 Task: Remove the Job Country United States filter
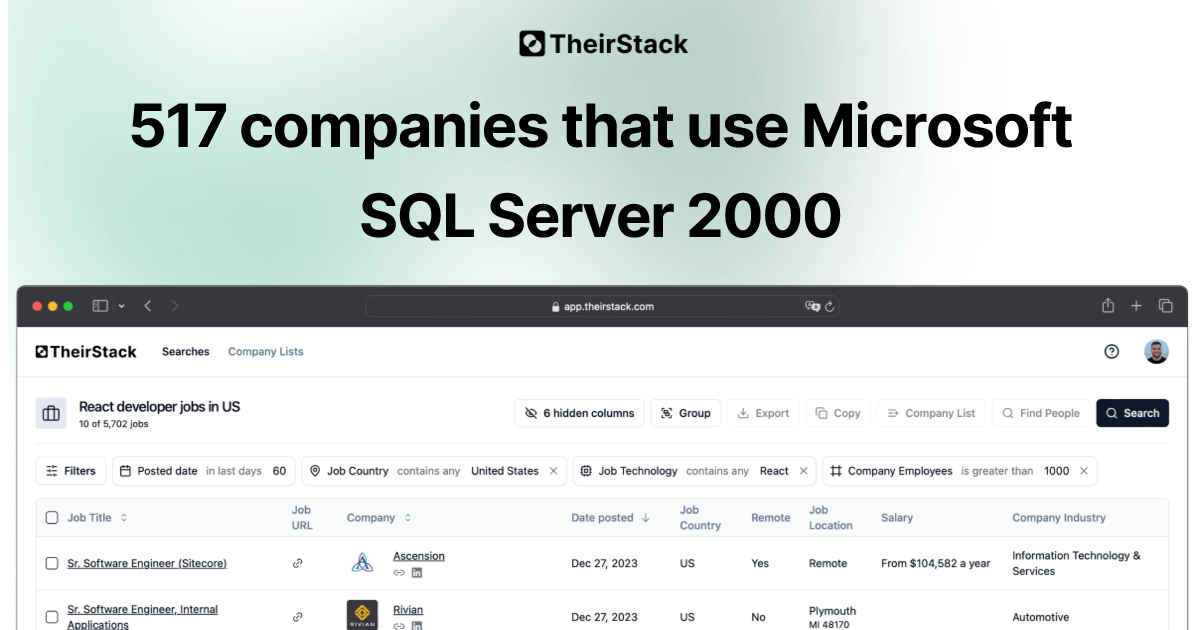click(x=553, y=471)
